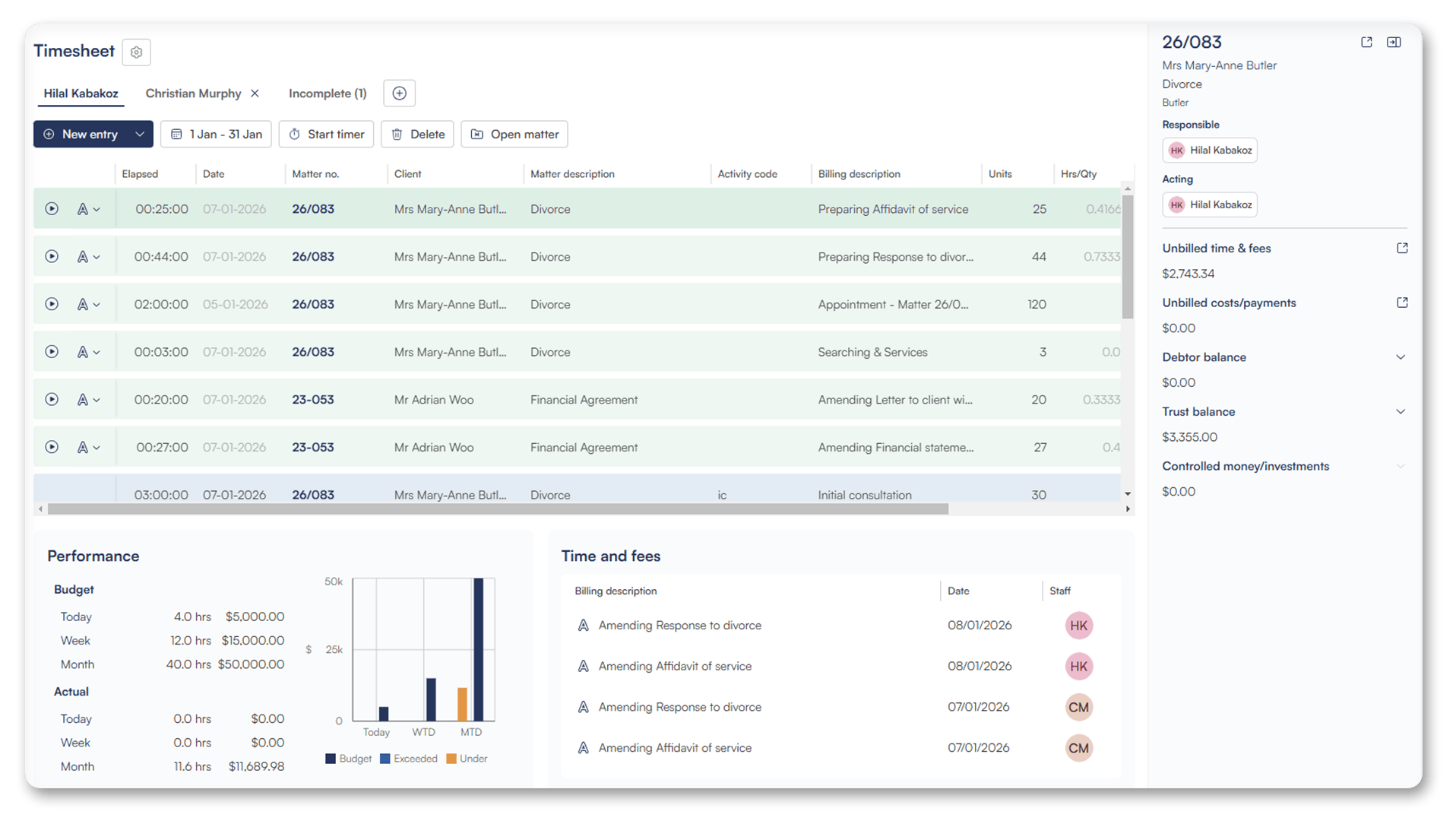Screen dimensions: 1456x824
Task: Click HK staff avatar for 08/01/2026 Amending Response
Action: pyautogui.click(x=1078, y=626)
